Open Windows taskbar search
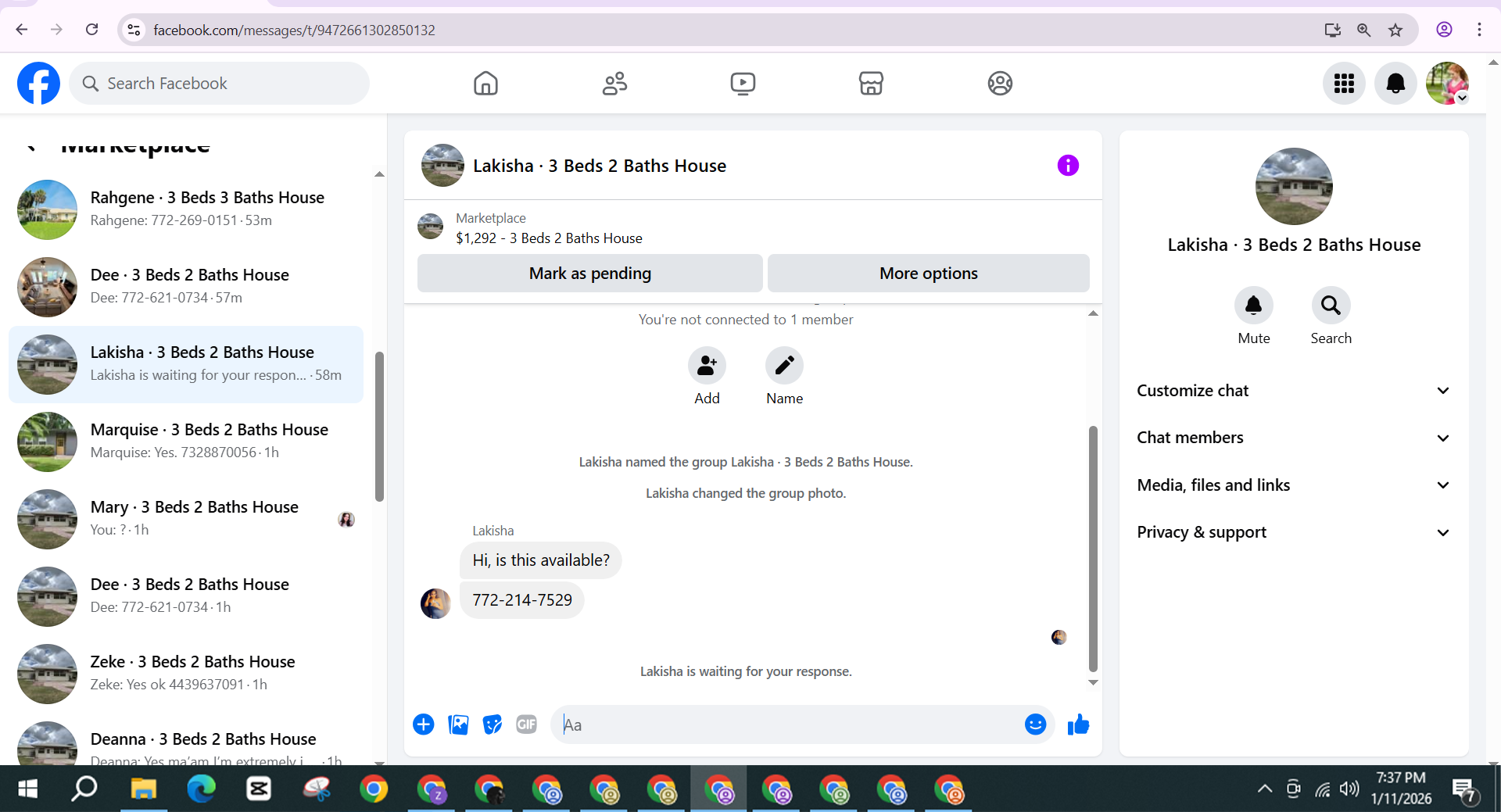1501x812 pixels. pos(84,789)
